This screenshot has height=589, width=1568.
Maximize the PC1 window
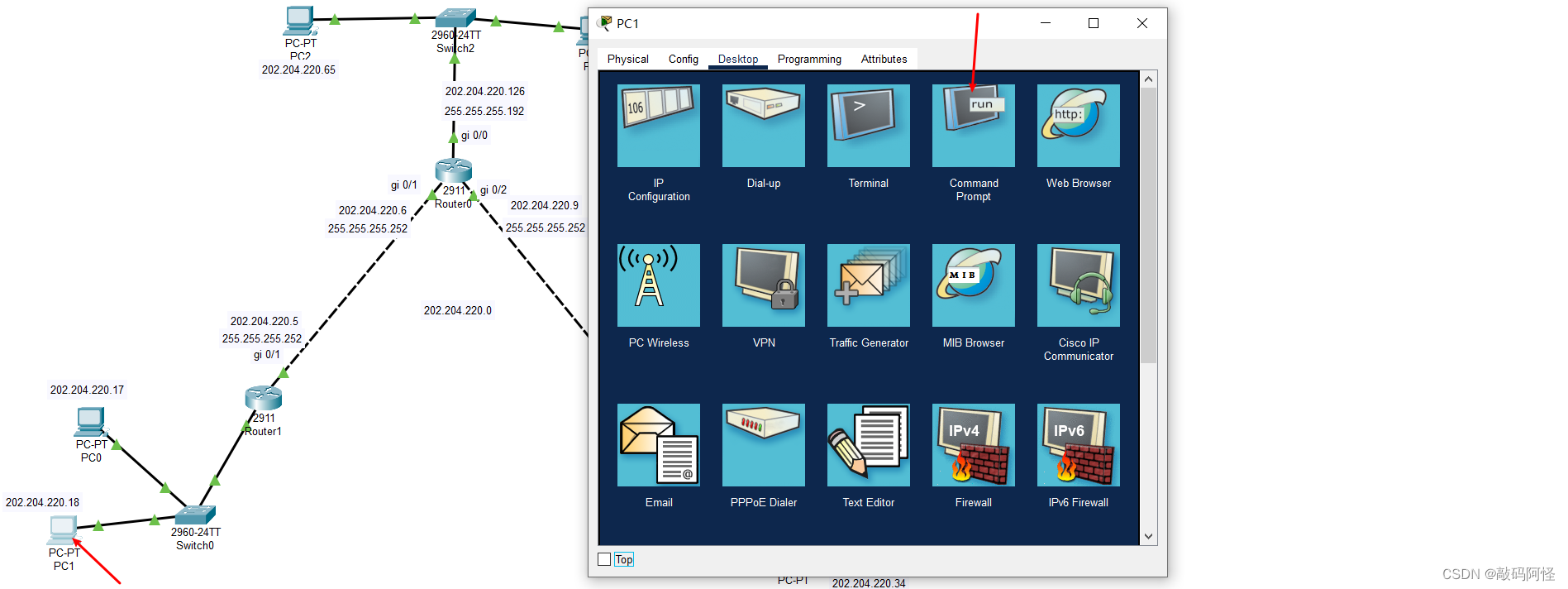click(x=1093, y=23)
